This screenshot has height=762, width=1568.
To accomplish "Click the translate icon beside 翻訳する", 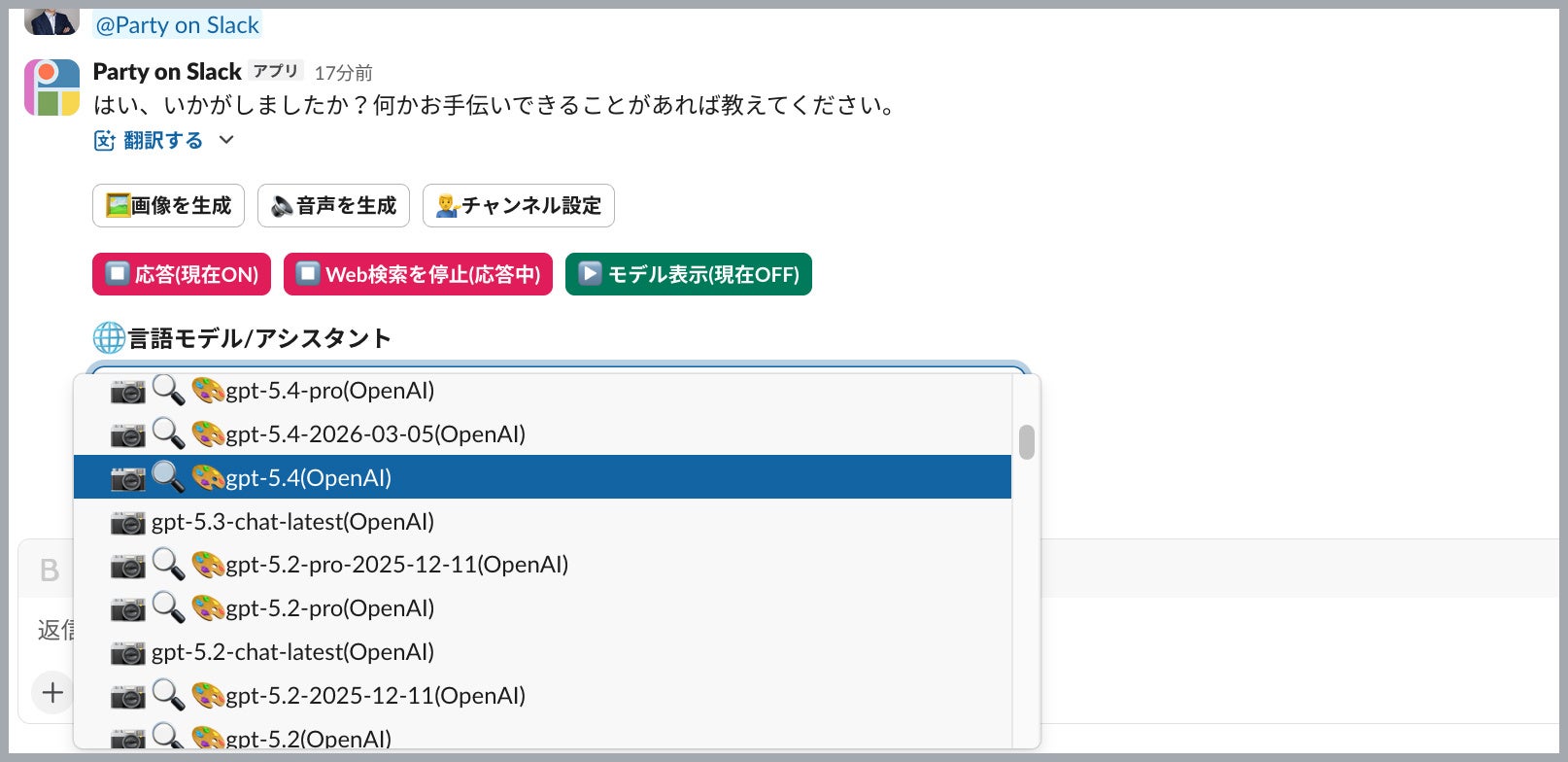I will [x=104, y=141].
